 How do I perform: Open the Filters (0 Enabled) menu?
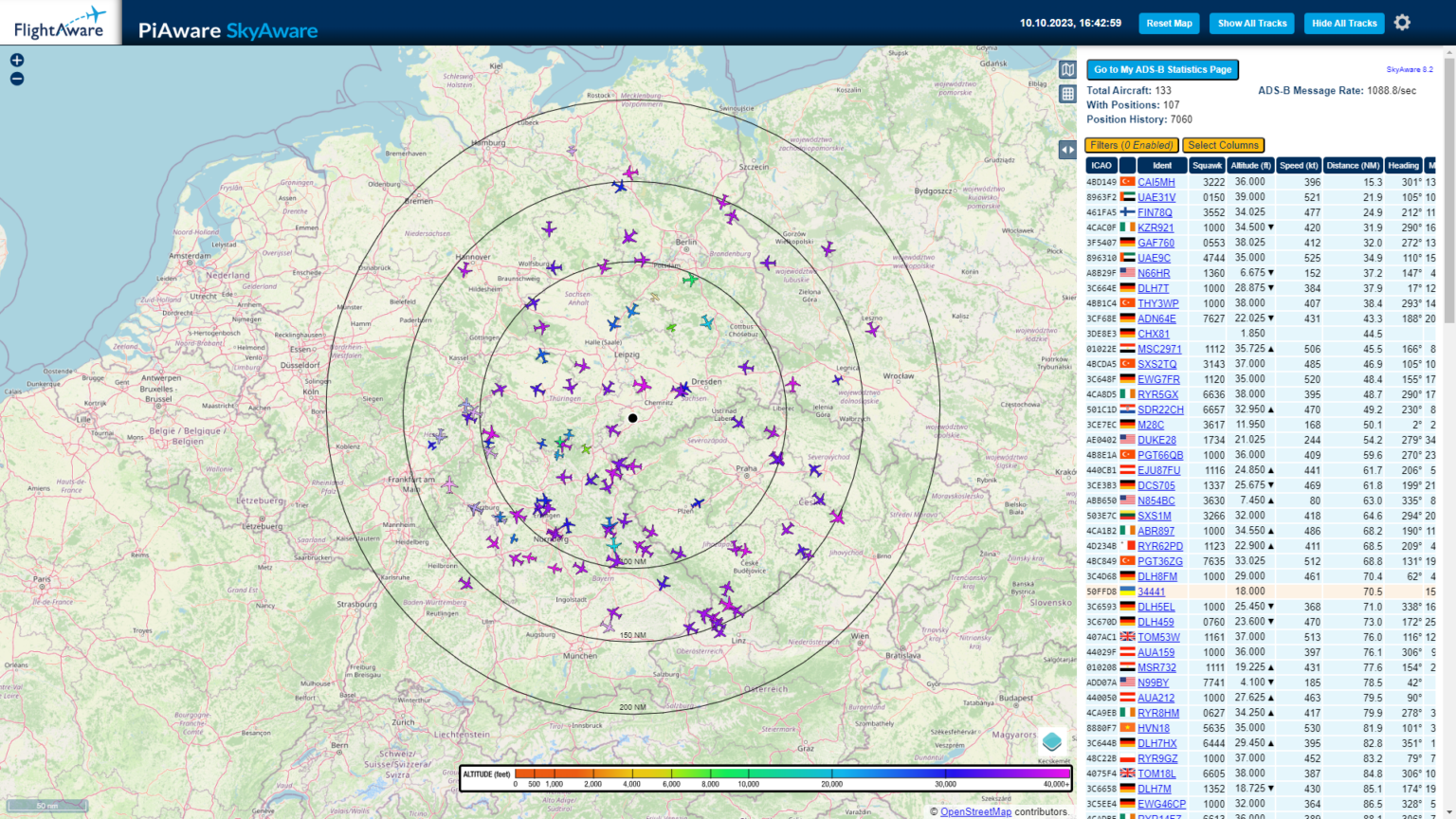1132,145
